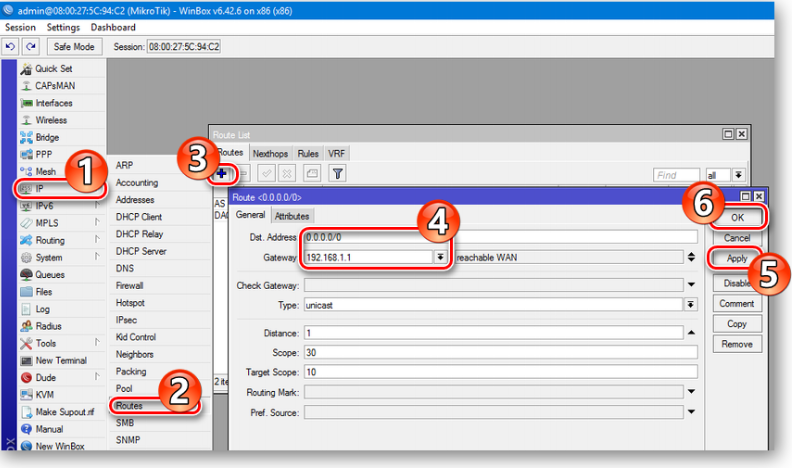Open Log in sidebar

62,309
